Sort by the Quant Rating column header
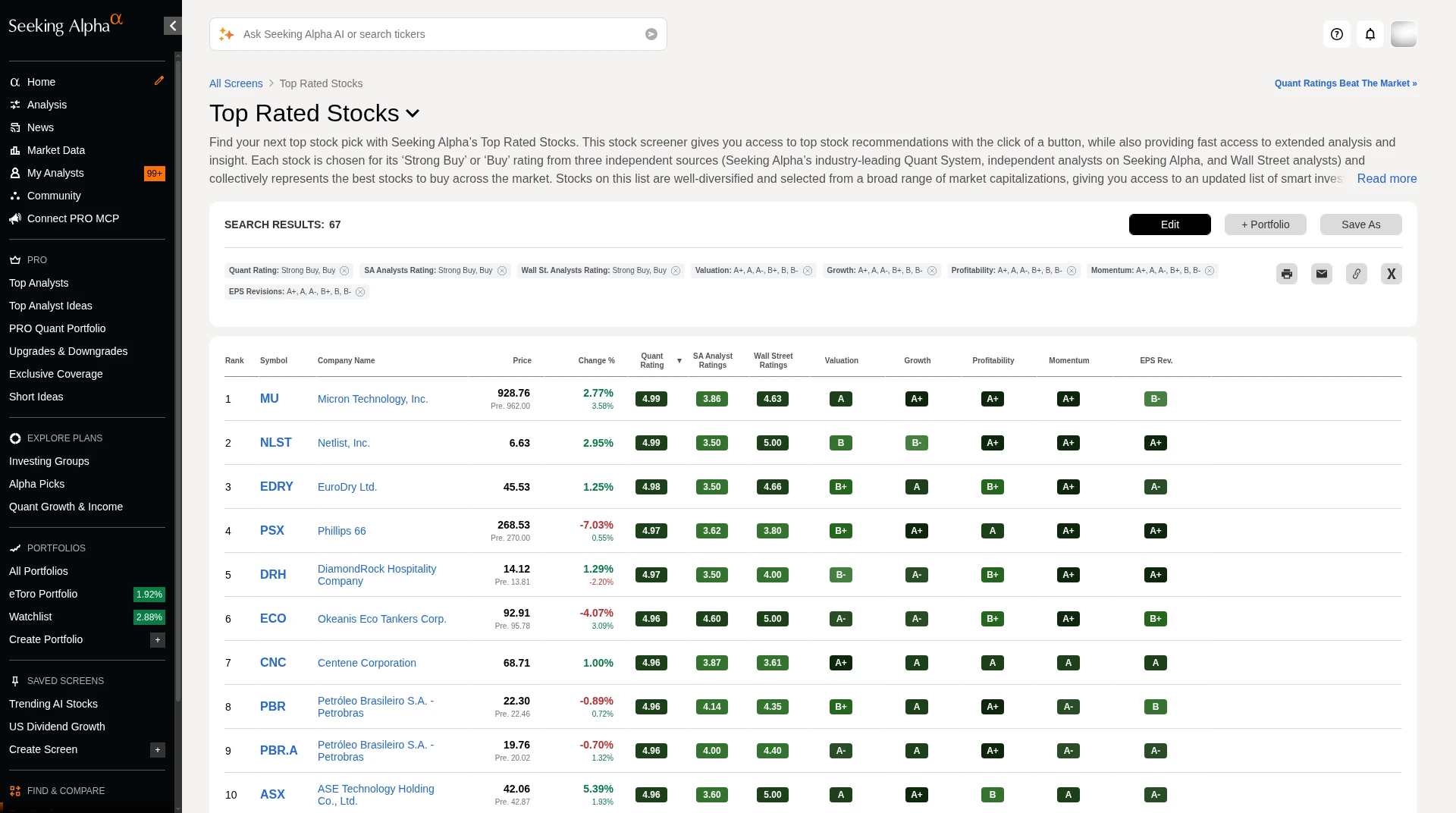1456x813 pixels. coord(652,360)
